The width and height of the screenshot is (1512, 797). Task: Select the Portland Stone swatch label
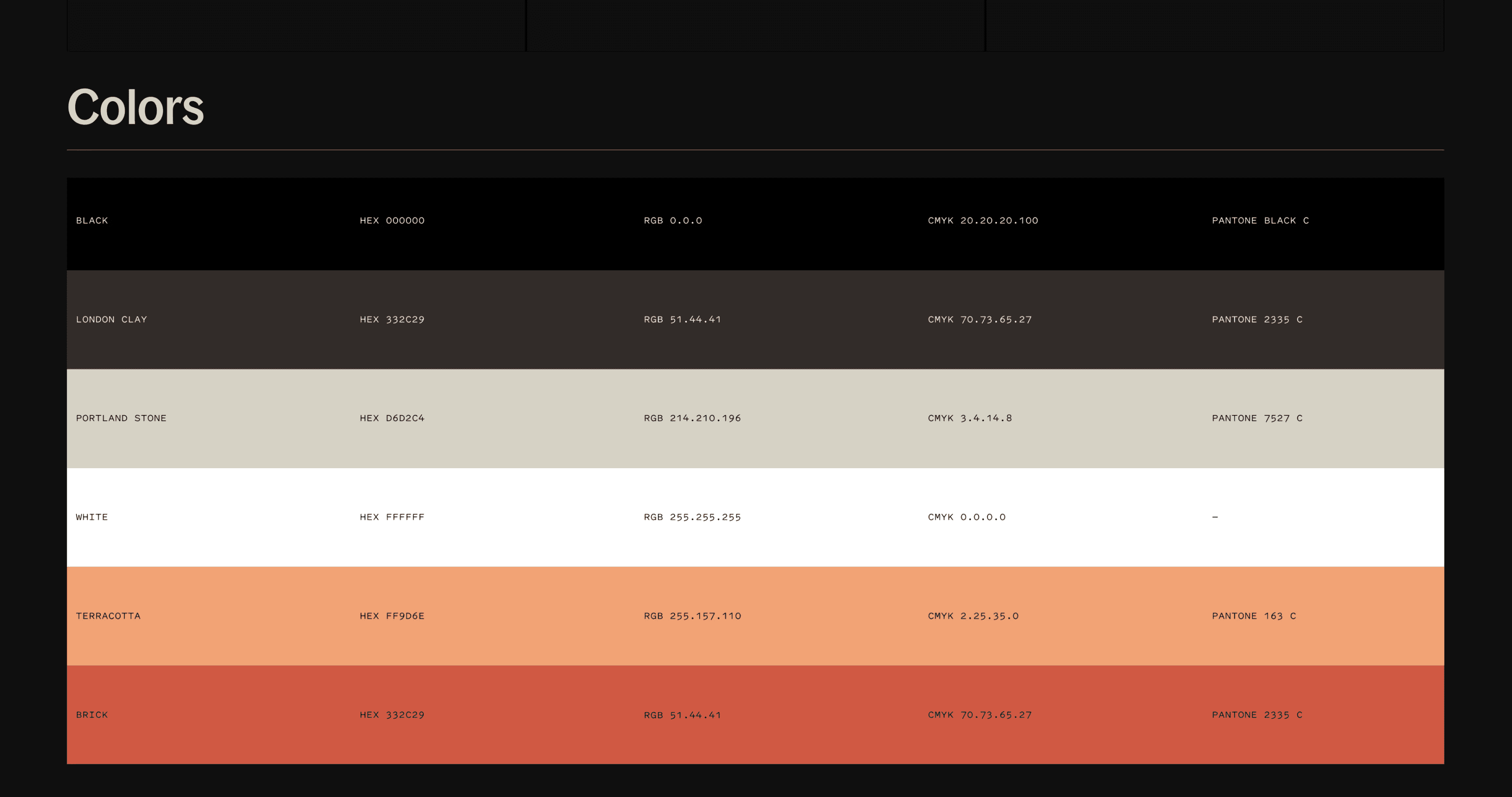pos(121,419)
